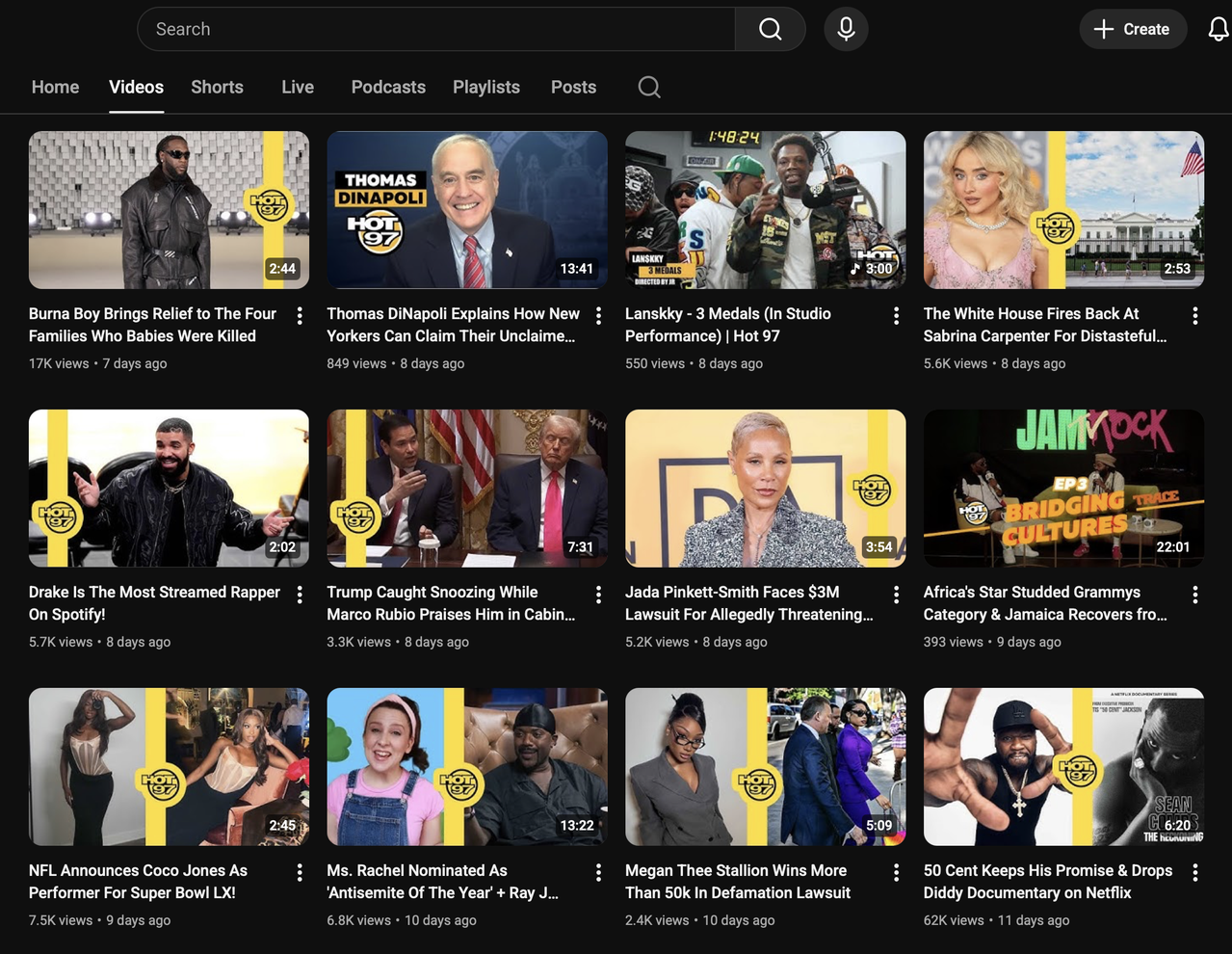Open title 'Lanskky - 3 Medals (In Studio Performance)'
This screenshot has height=954, width=1232.
click(x=727, y=325)
